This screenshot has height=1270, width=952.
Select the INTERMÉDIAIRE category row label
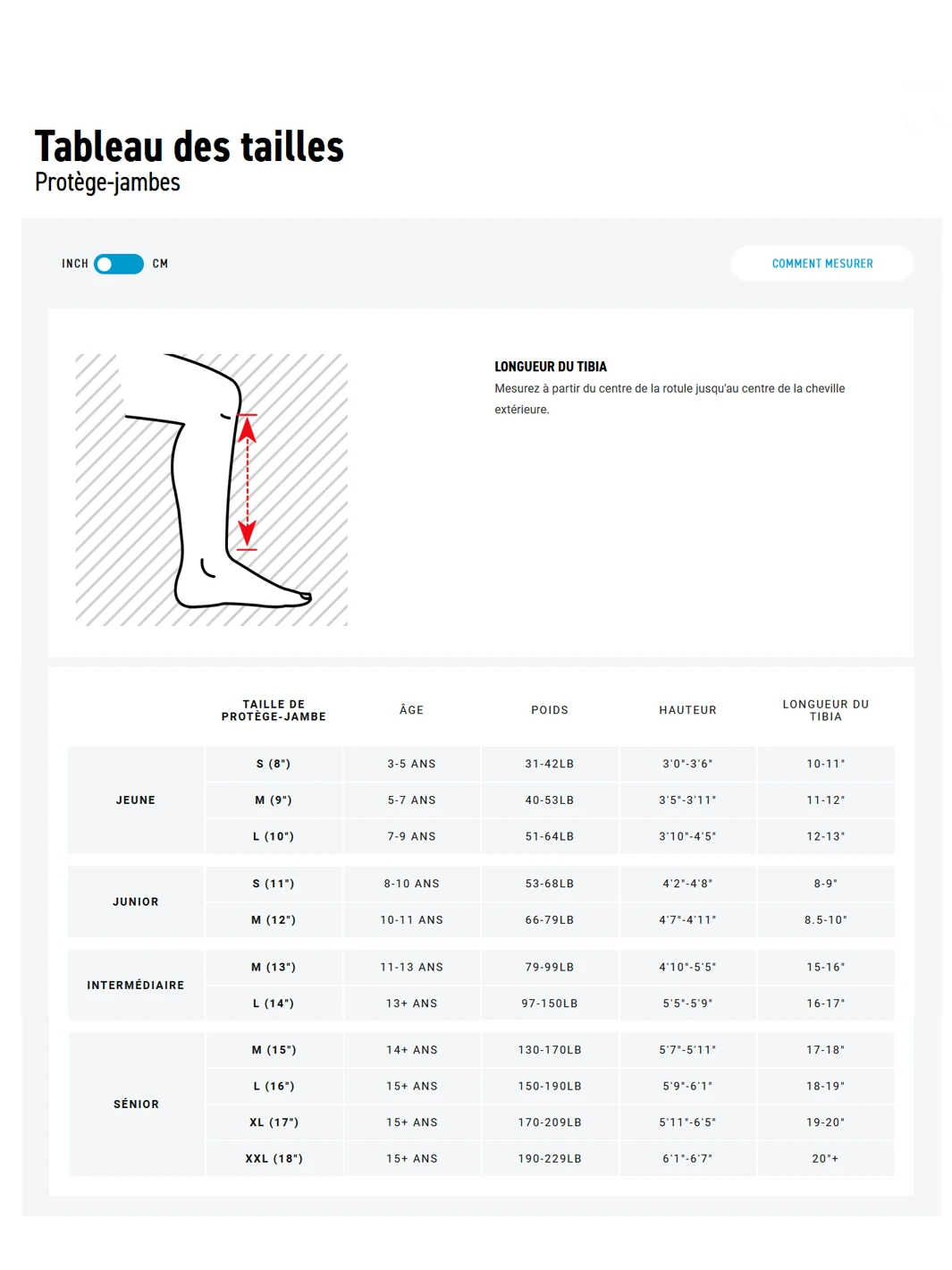pos(136,985)
